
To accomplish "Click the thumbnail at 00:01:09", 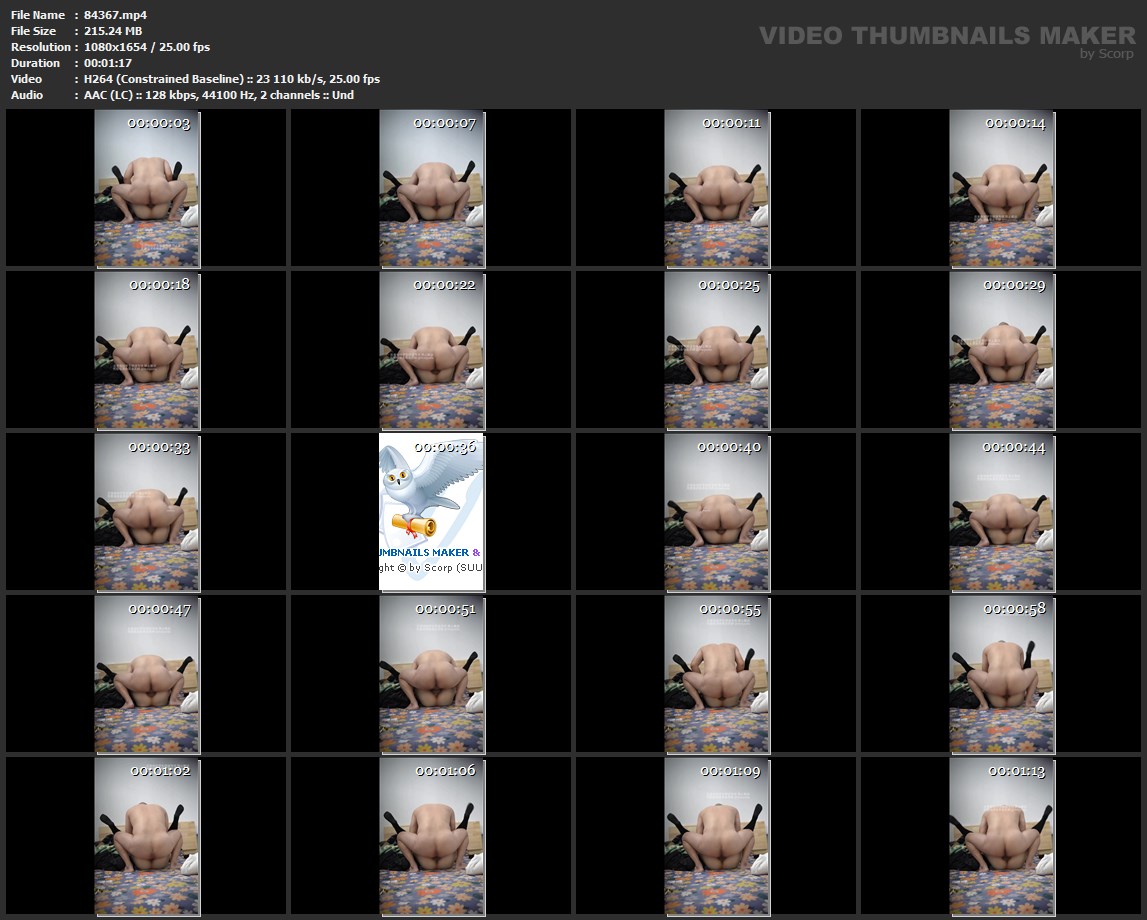I will click(717, 837).
